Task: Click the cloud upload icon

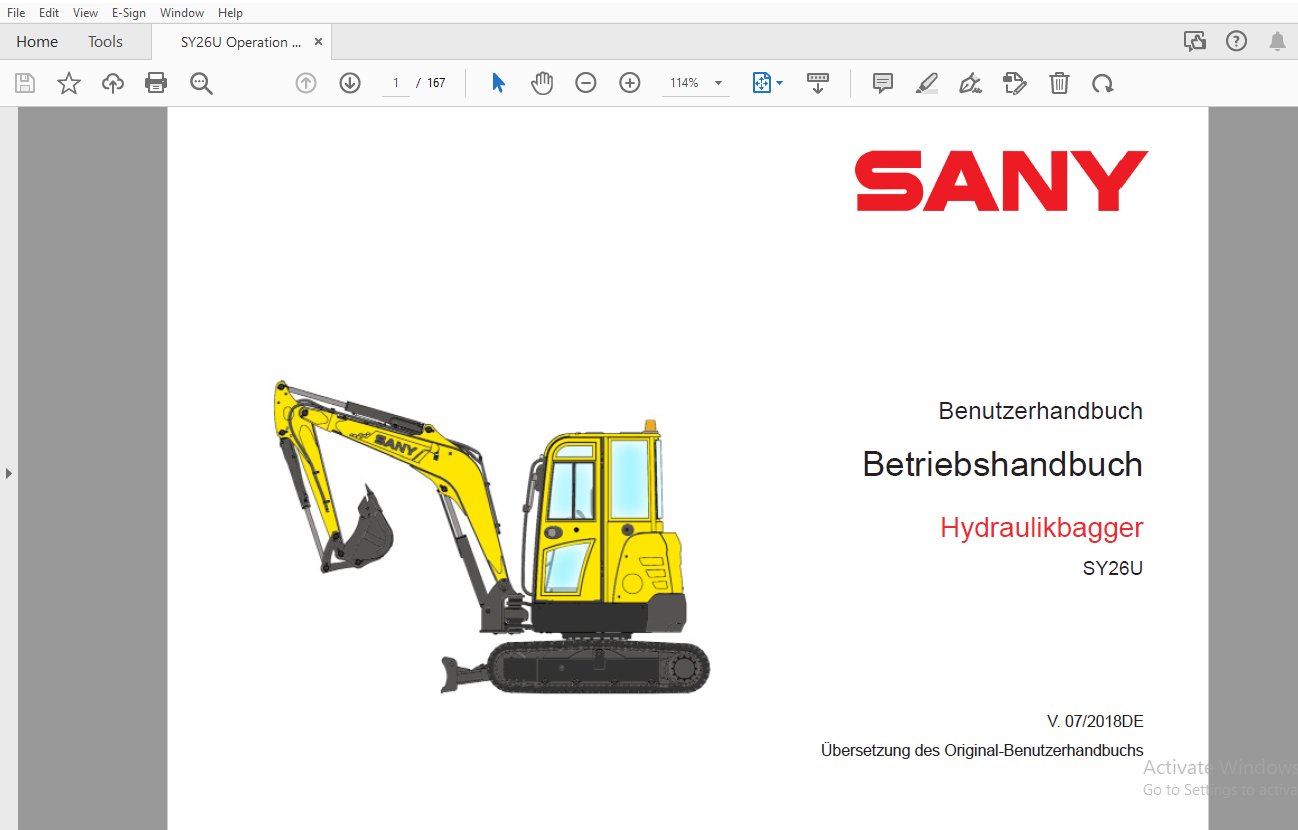Action: tap(113, 83)
